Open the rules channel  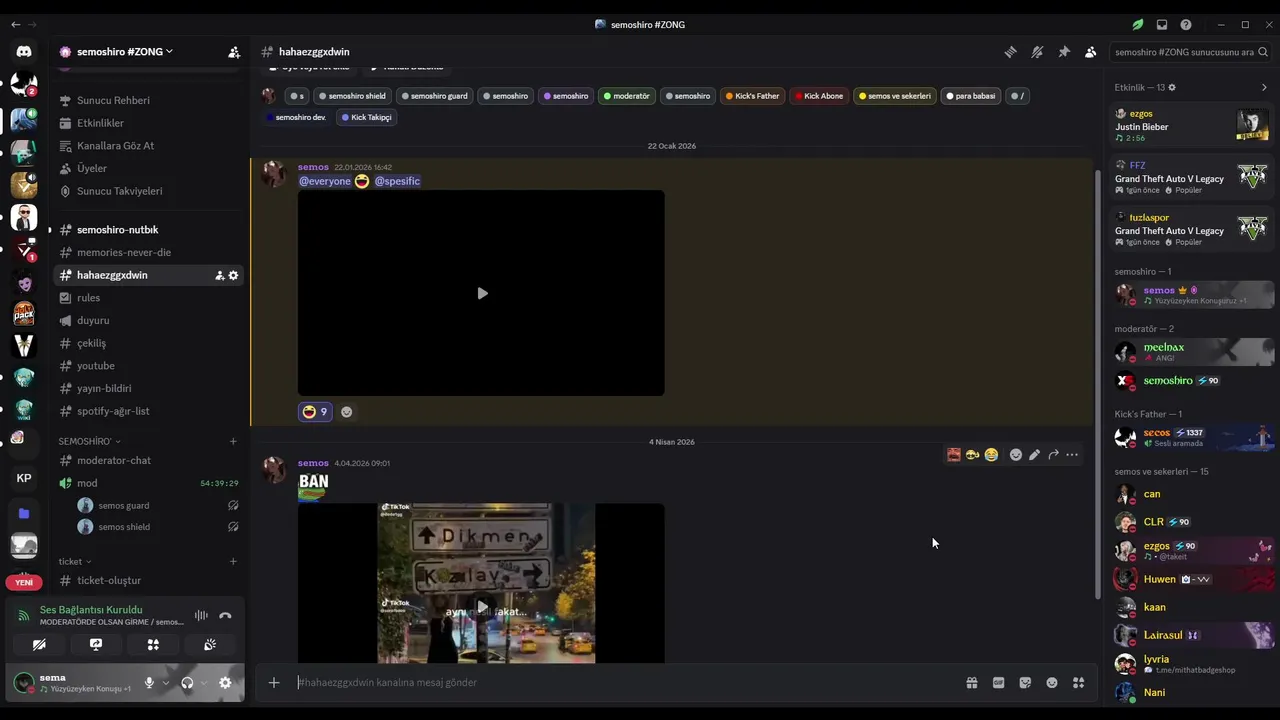click(148, 298)
